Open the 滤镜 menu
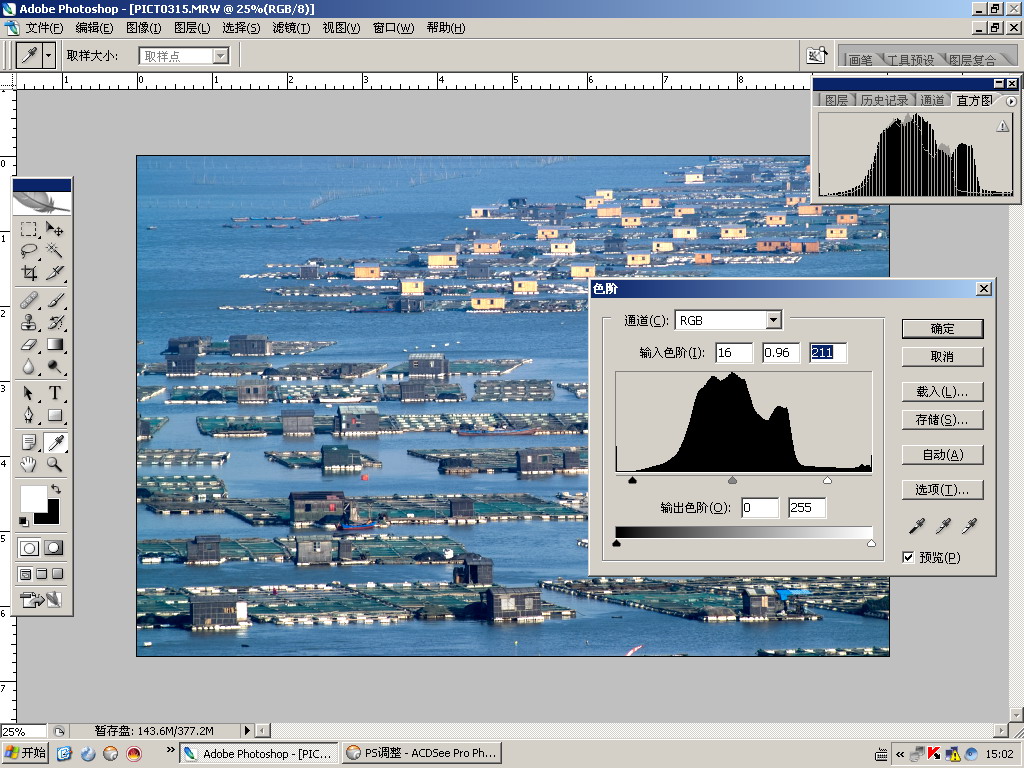 click(291, 28)
